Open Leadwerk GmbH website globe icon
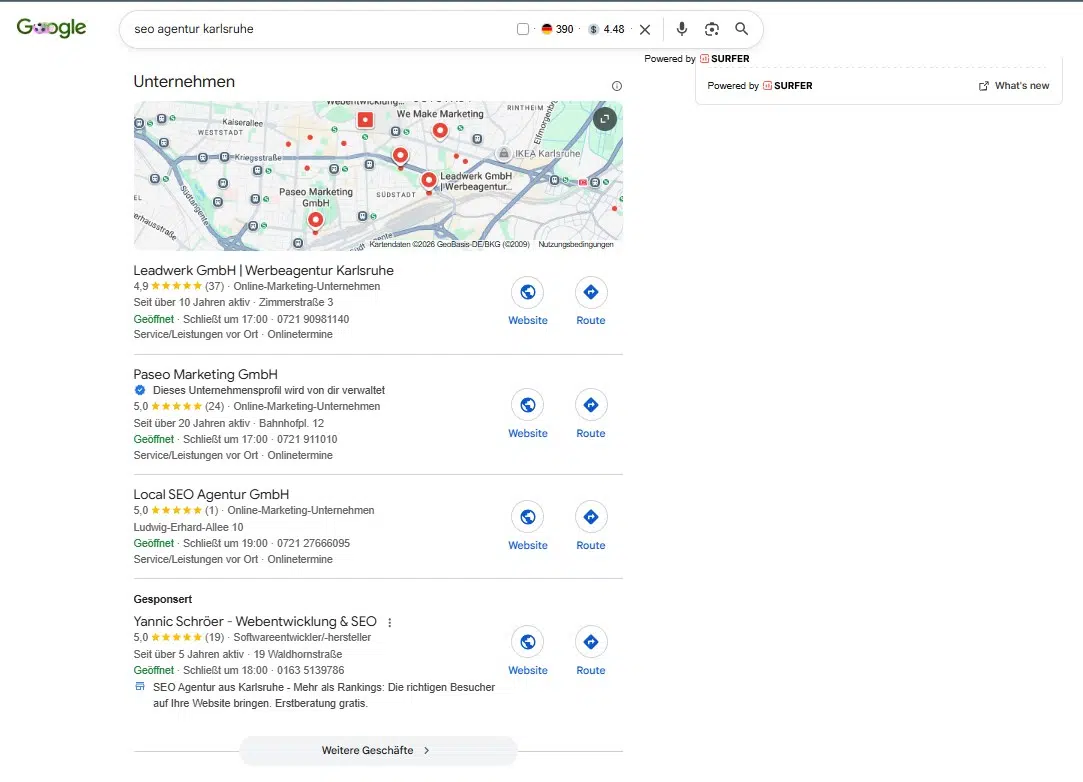 pos(528,292)
